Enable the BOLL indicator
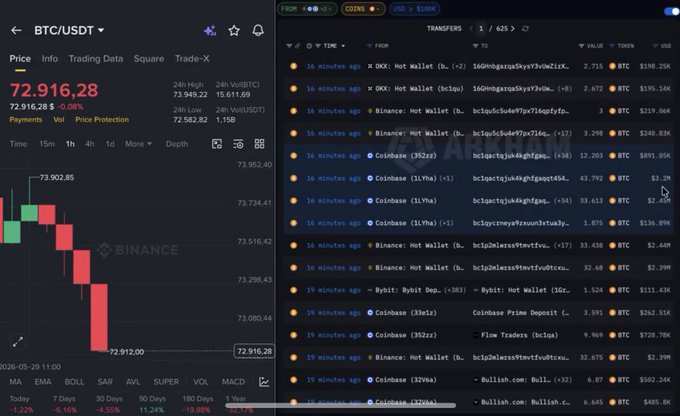680x416 pixels. pos(75,382)
